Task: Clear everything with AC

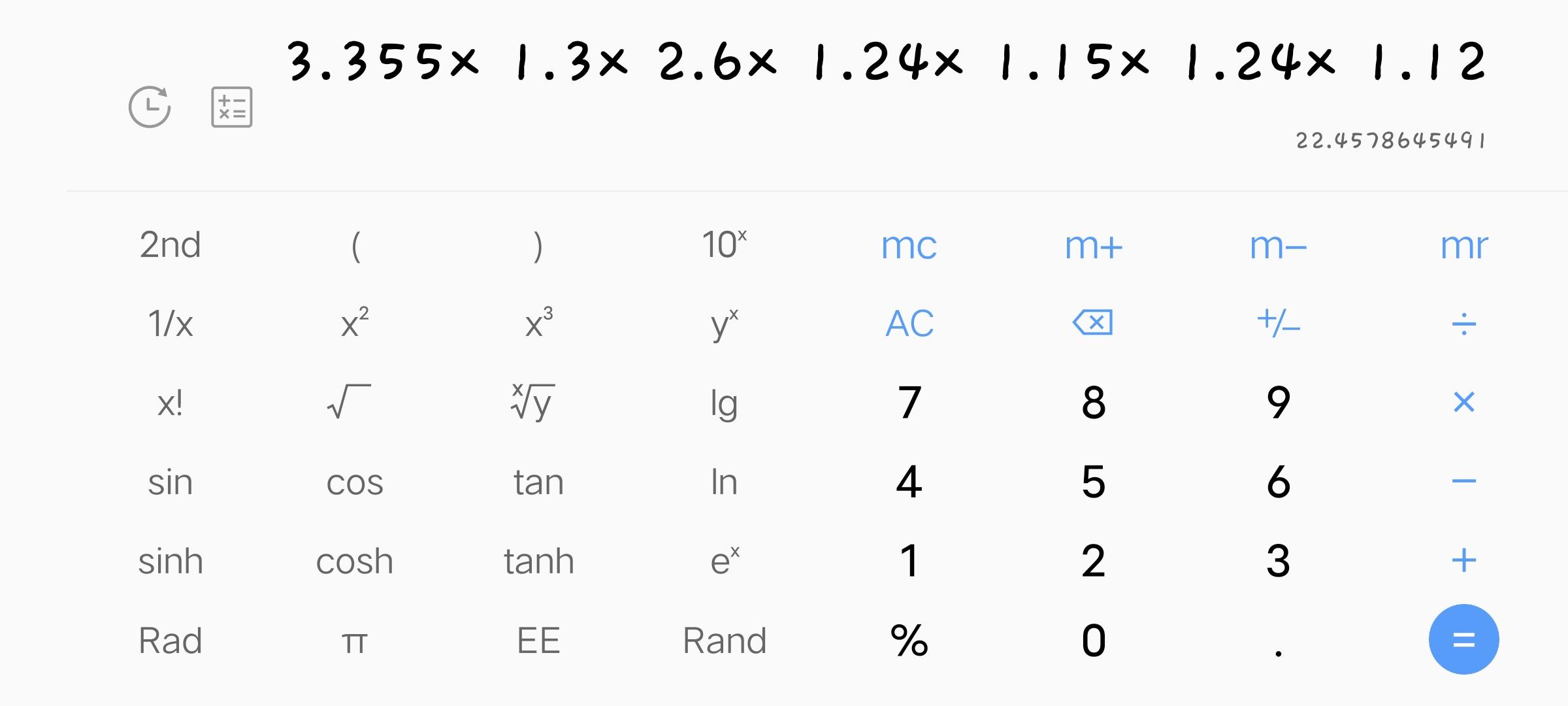Action: (x=909, y=323)
